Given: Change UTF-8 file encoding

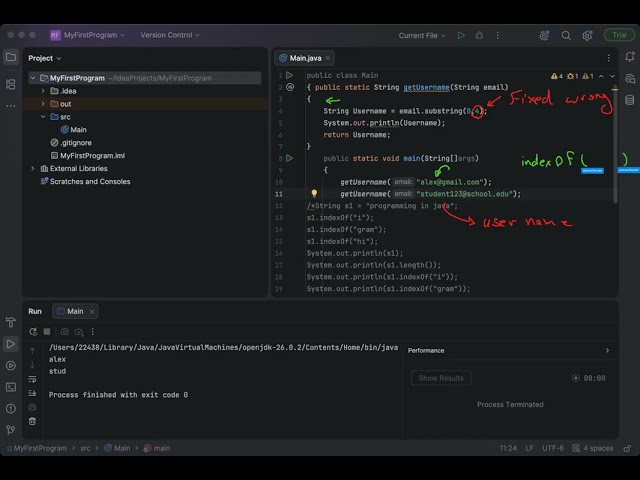Looking at the screenshot, I should [553, 448].
